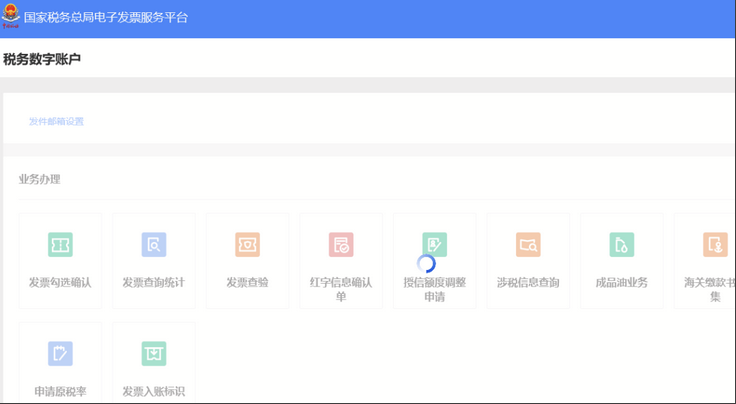
Task: Click the 红字信息确认单 red document icon
Action: (341, 245)
